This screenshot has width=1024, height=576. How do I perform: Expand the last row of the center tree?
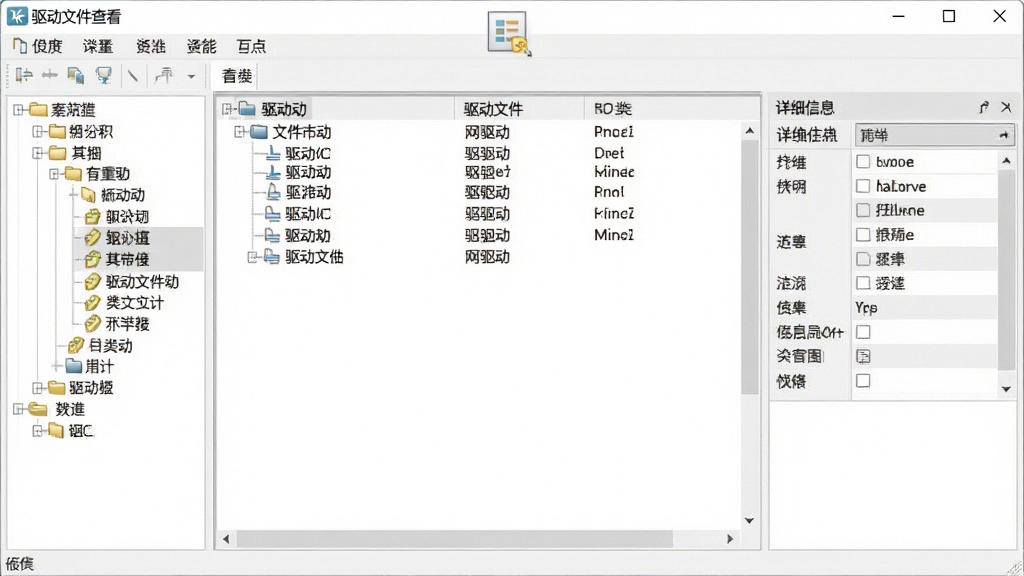(x=253, y=257)
